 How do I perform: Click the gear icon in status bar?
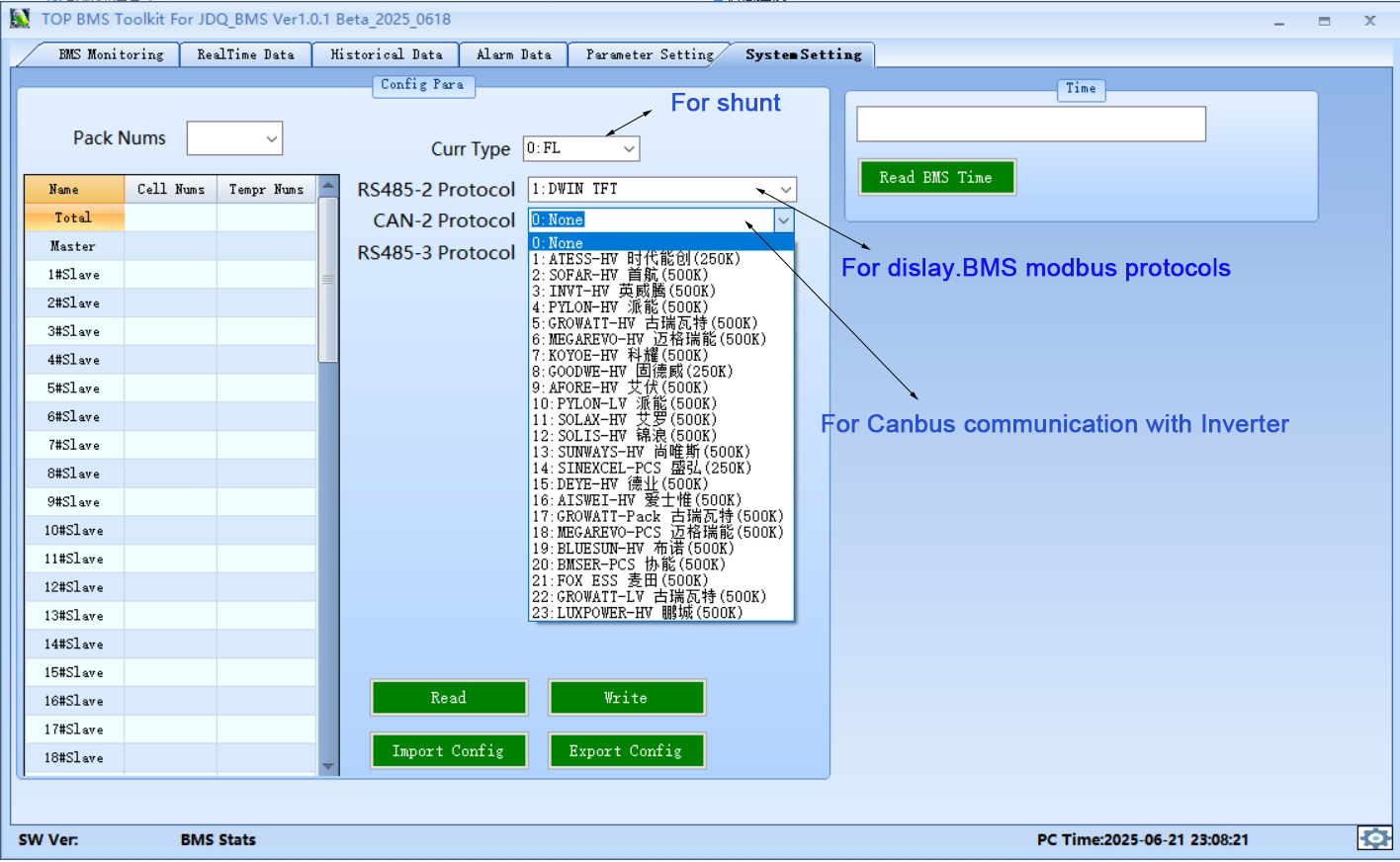click(1374, 838)
